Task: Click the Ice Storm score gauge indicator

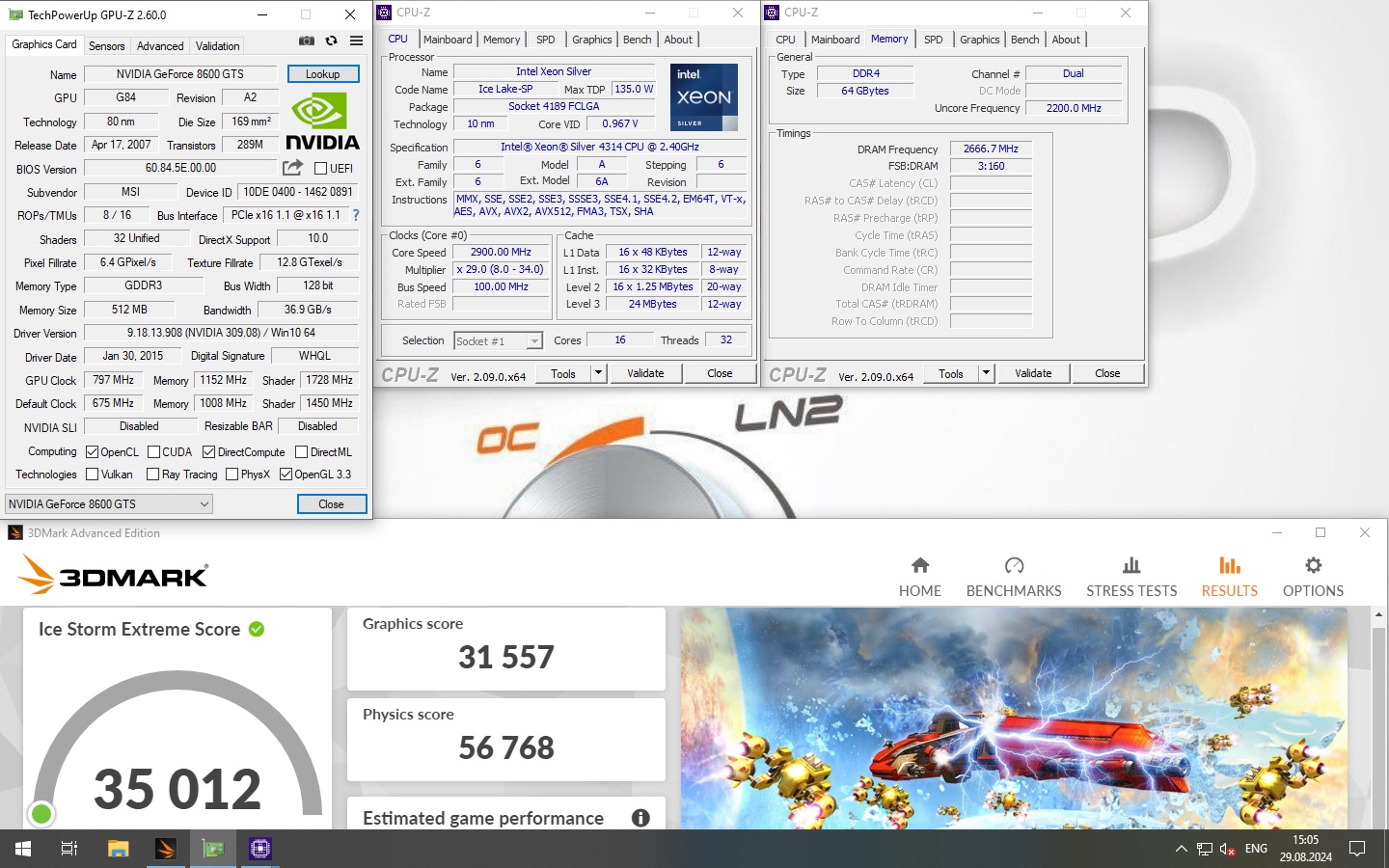Action: click(41, 814)
